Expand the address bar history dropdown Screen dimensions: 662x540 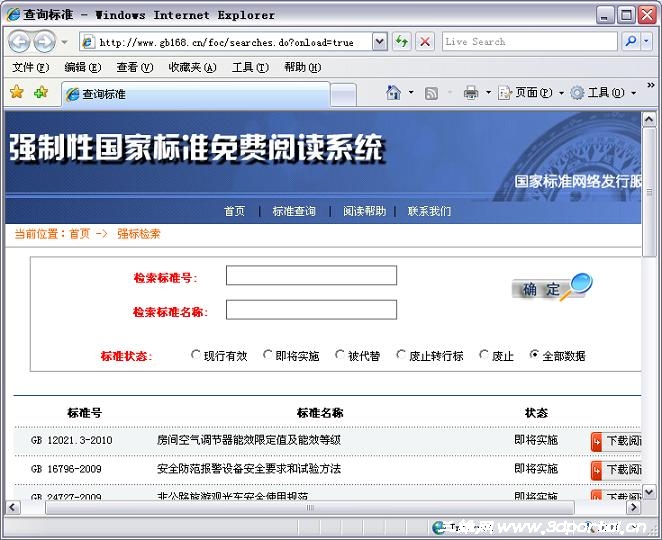coord(380,42)
